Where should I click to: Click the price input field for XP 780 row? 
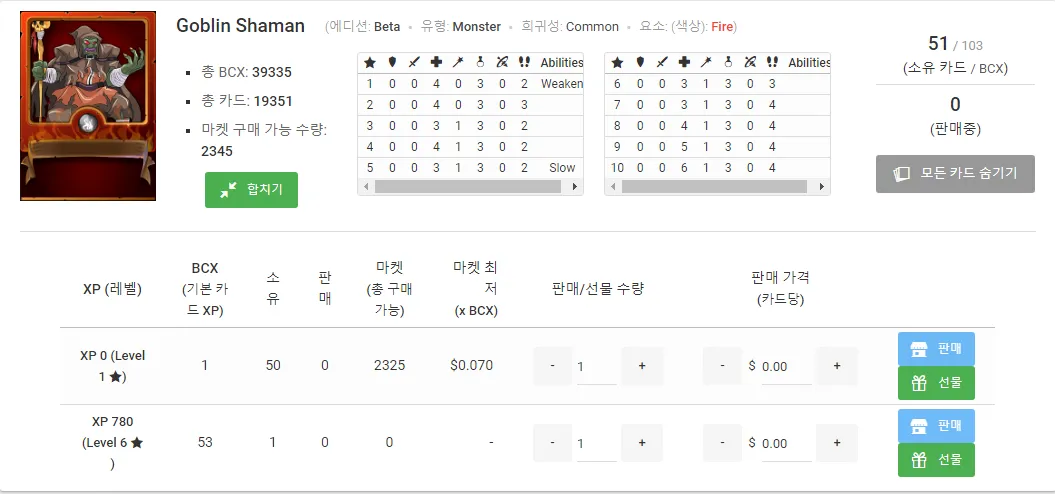(x=785, y=444)
